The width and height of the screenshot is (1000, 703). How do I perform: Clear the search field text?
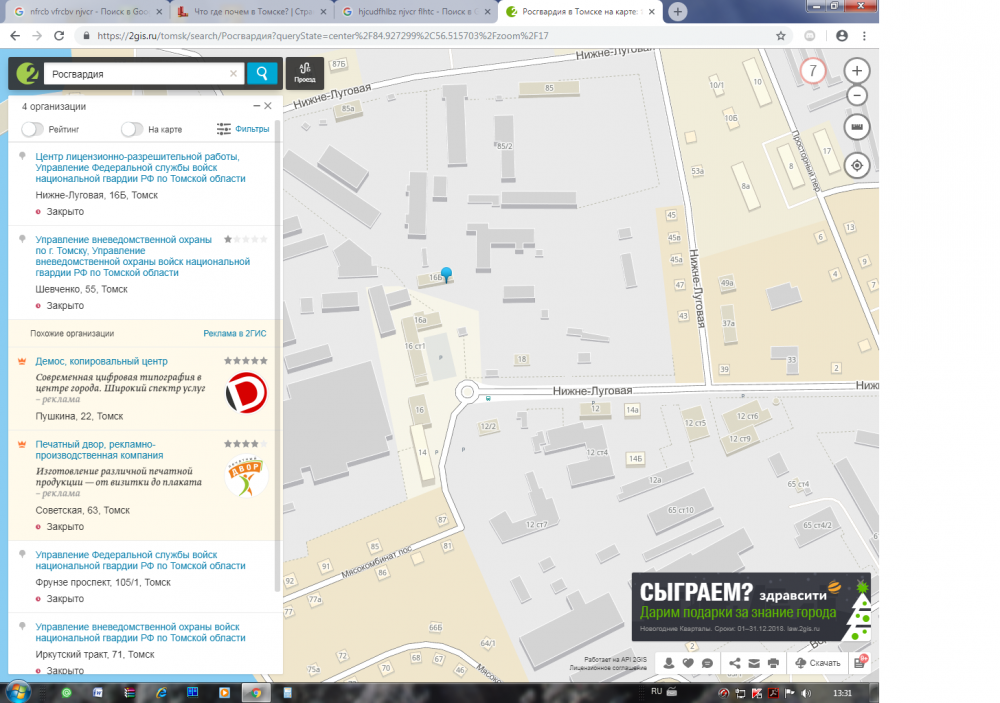[234, 73]
